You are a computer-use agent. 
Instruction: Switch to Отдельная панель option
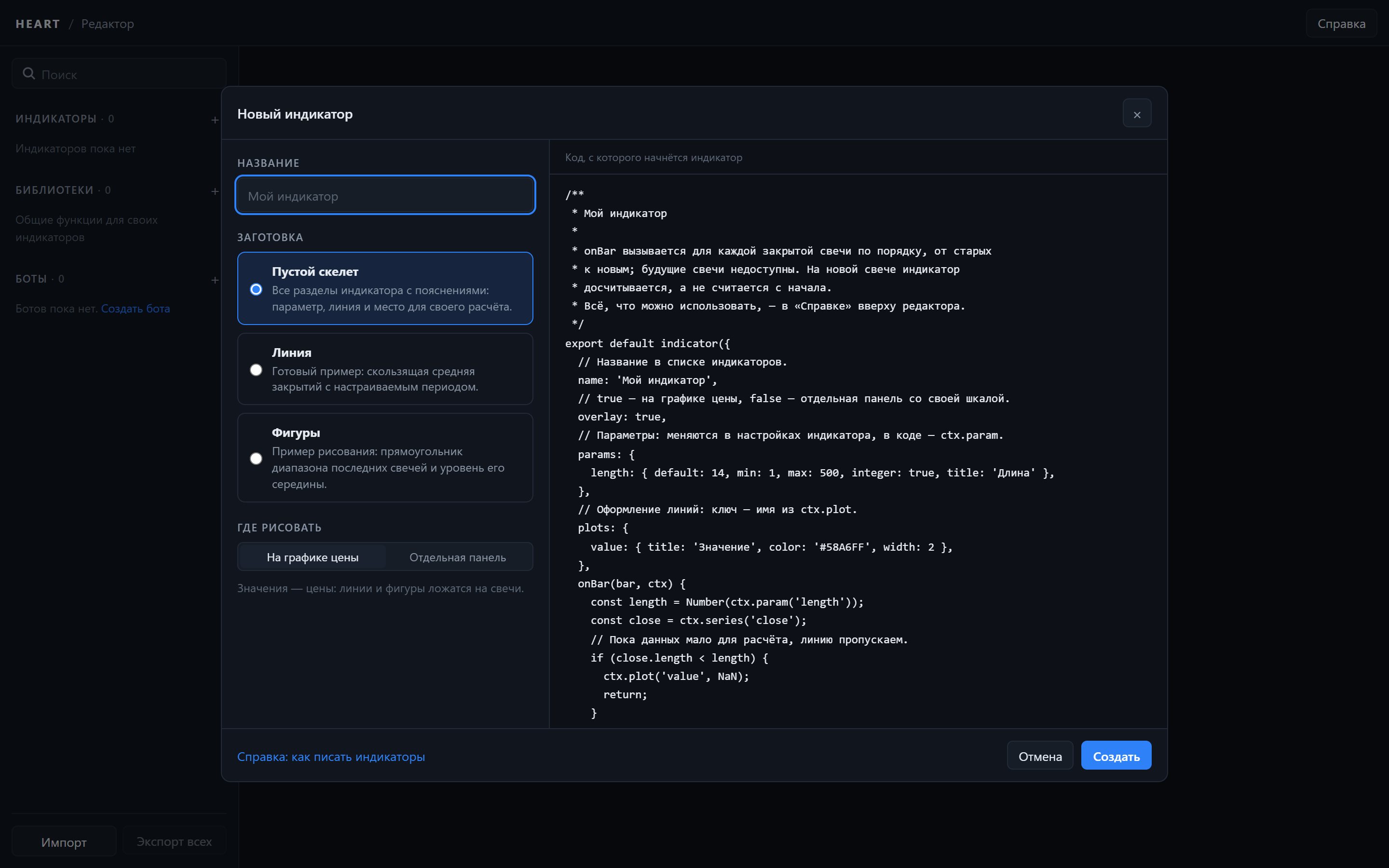pyautogui.click(x=457, y=557)
